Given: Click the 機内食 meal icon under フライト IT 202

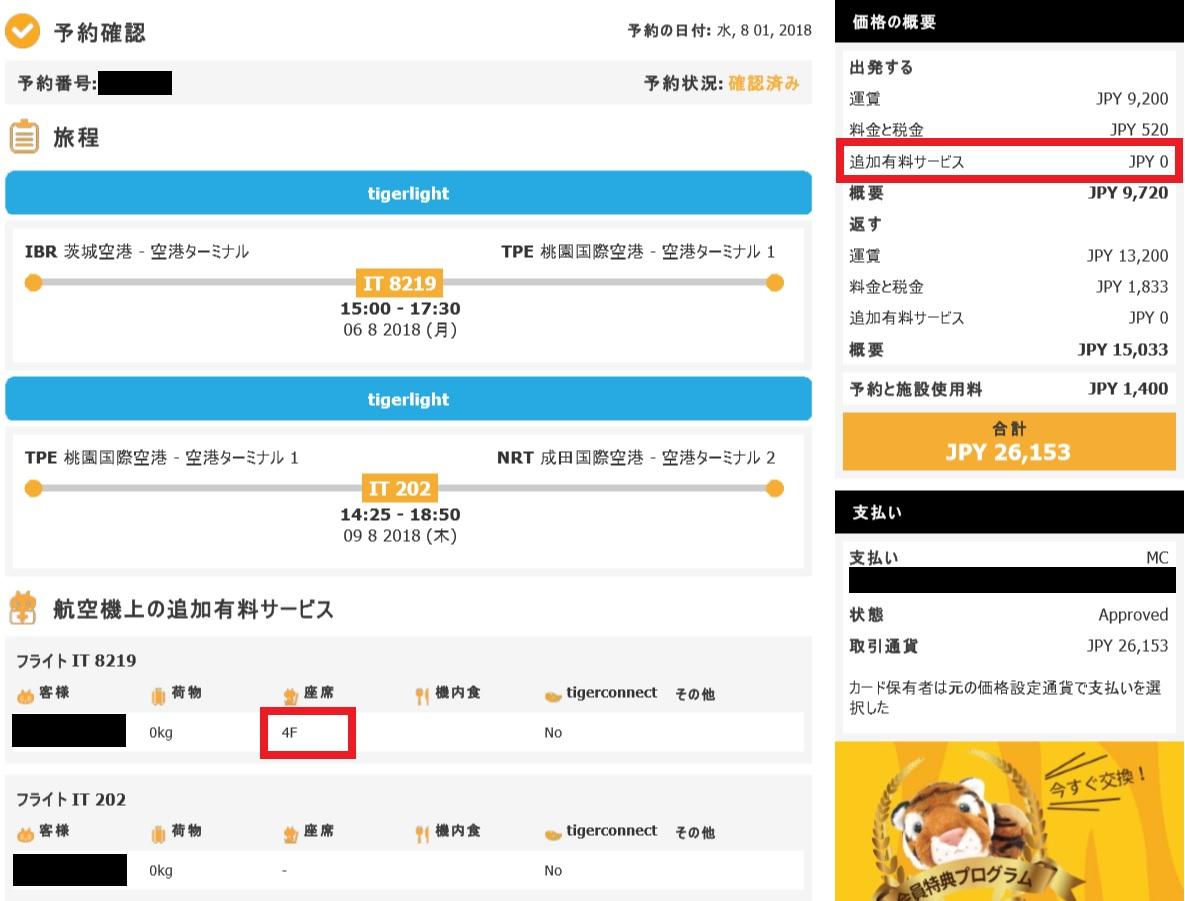Looking at the screenshot, I should 422,832.
